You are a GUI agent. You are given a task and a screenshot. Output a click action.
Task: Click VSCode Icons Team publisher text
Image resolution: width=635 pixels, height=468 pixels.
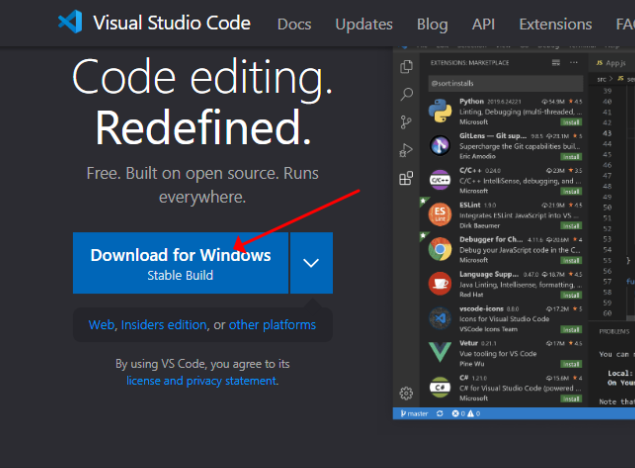[x=488, y=329]
